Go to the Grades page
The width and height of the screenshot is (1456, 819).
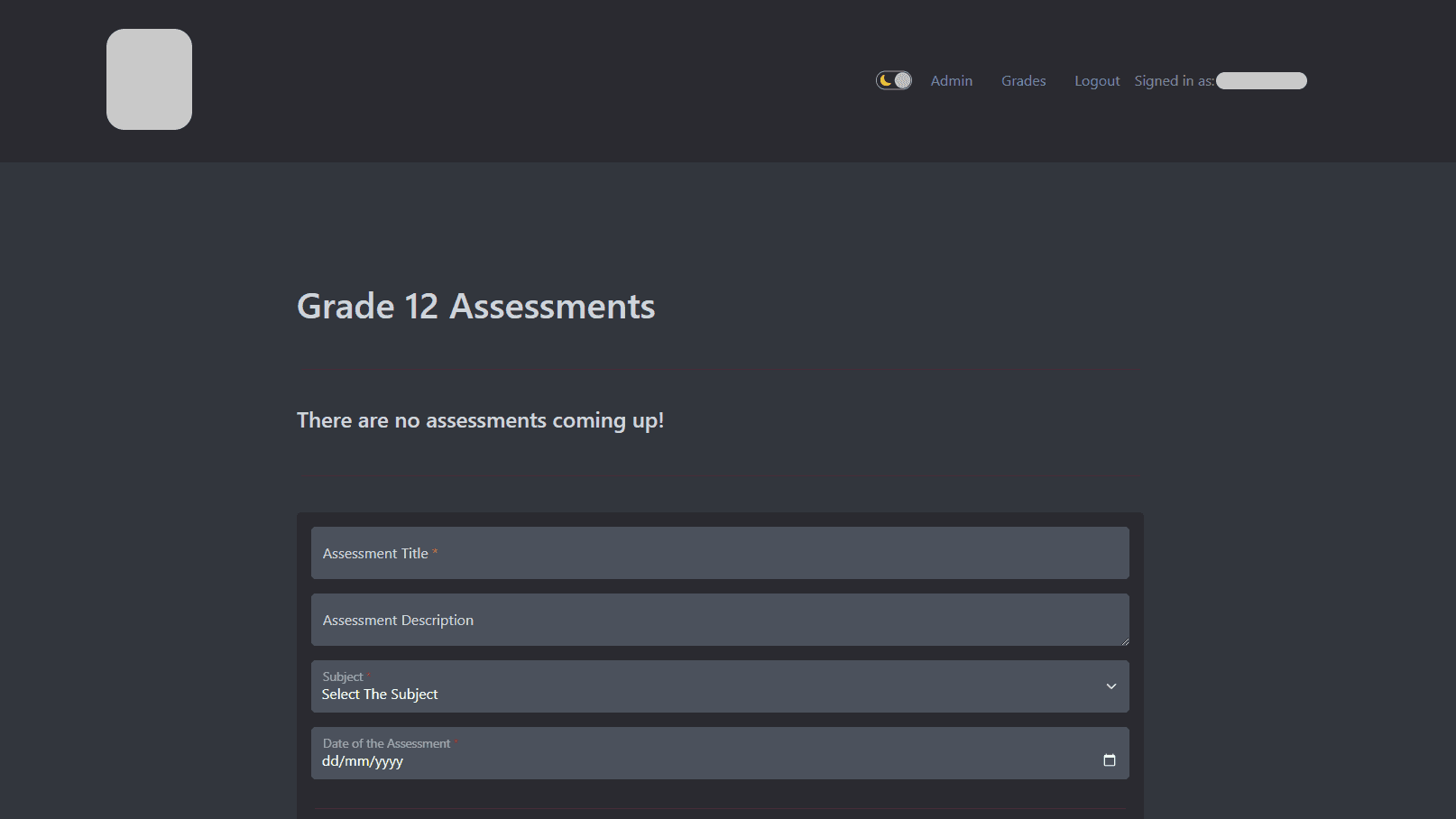tap(1023, 80)
